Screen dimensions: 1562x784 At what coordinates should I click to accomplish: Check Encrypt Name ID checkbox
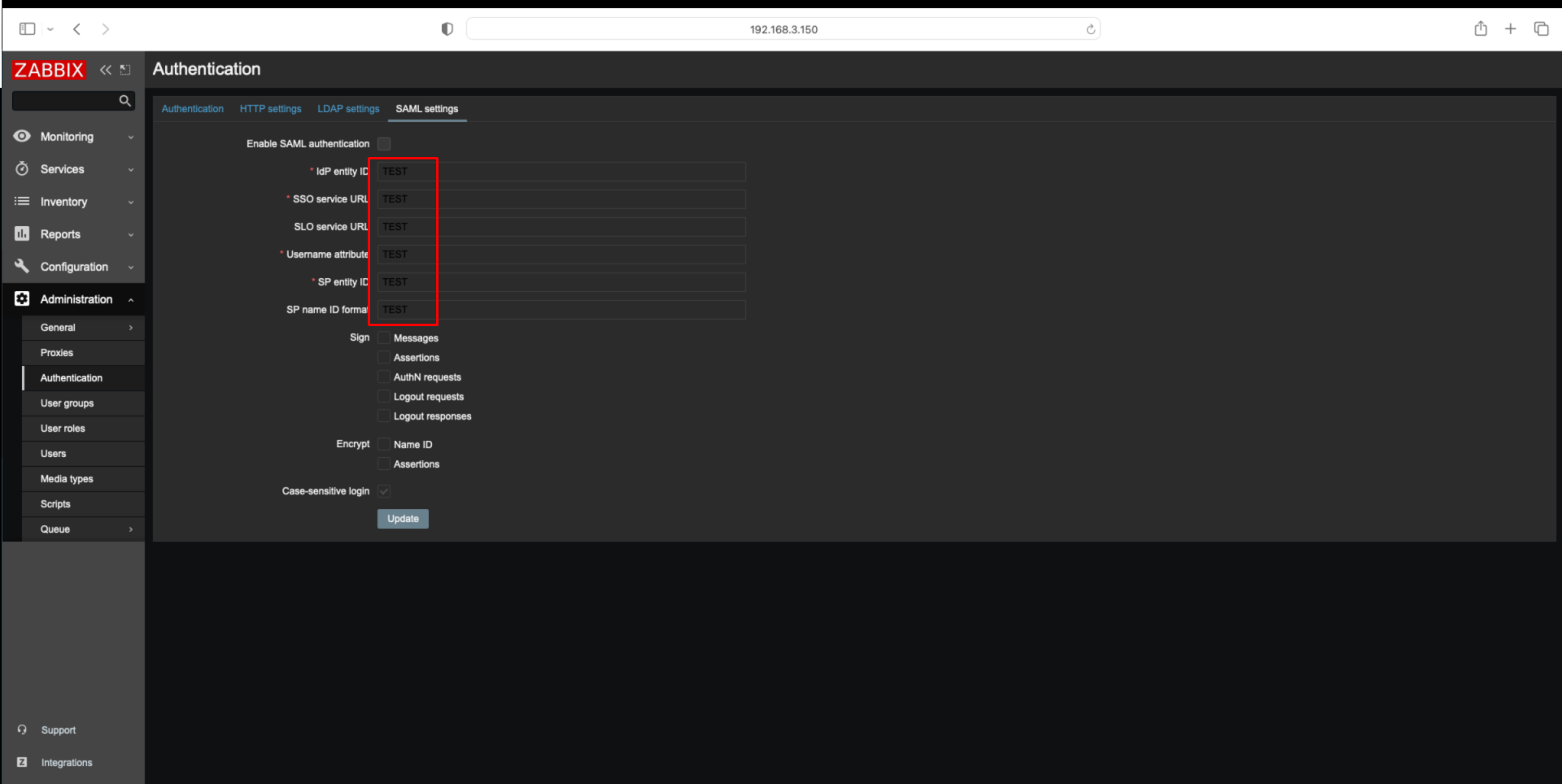click(x=384, y=444)
